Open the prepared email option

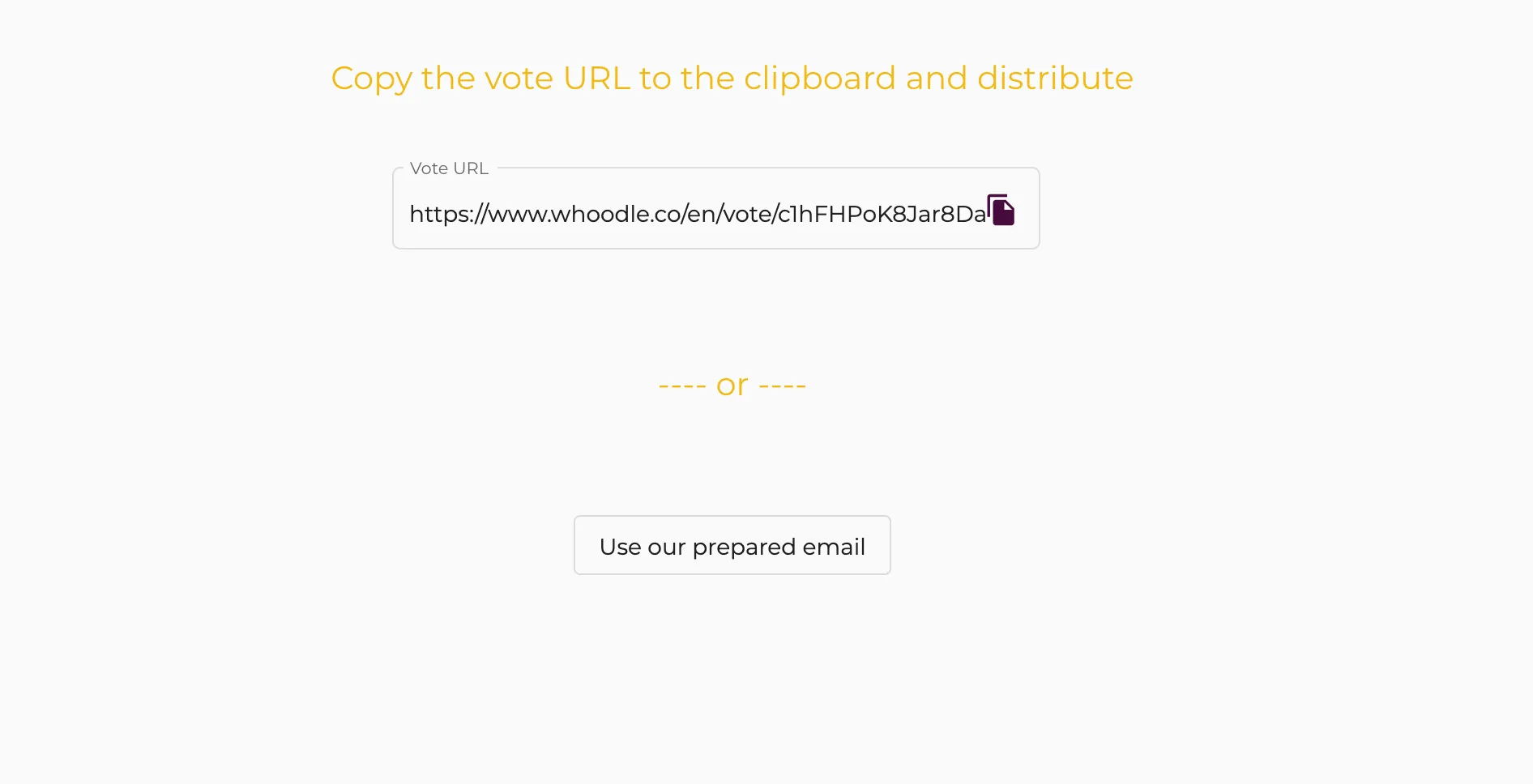pyautogui.click(x=732, y=545)
